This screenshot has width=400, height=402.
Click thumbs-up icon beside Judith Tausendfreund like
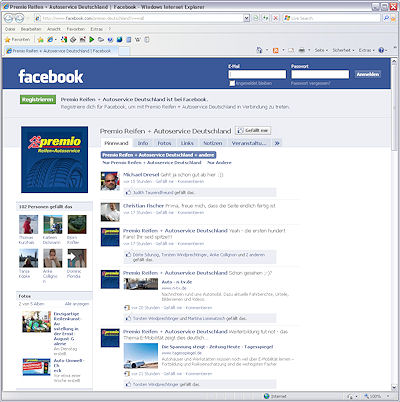pyautogui.click(x=128, y=192)
